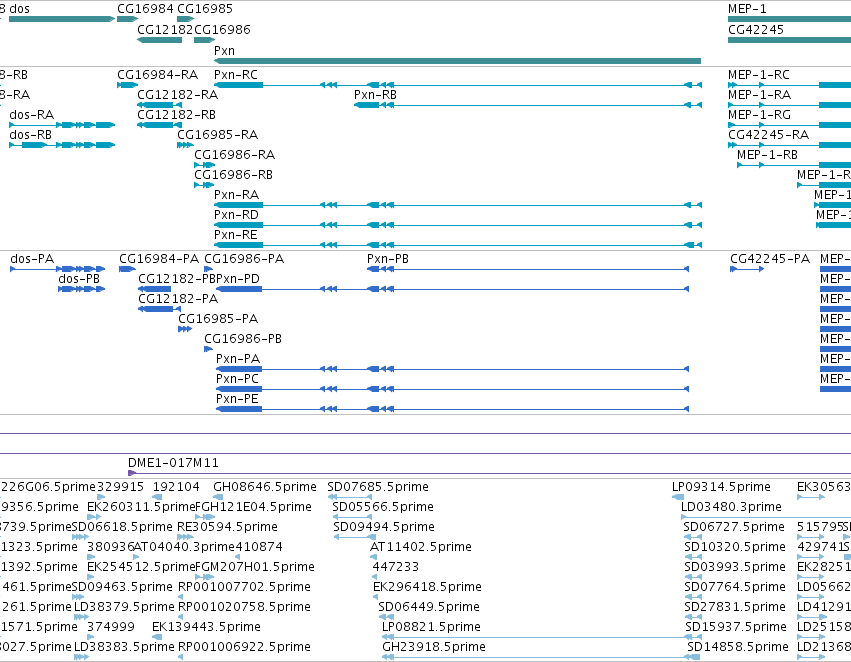This screenshot has height=662, width=851.
Task: Open the 'CG12182-RA' transcript label
Action: tap(177, 94)
